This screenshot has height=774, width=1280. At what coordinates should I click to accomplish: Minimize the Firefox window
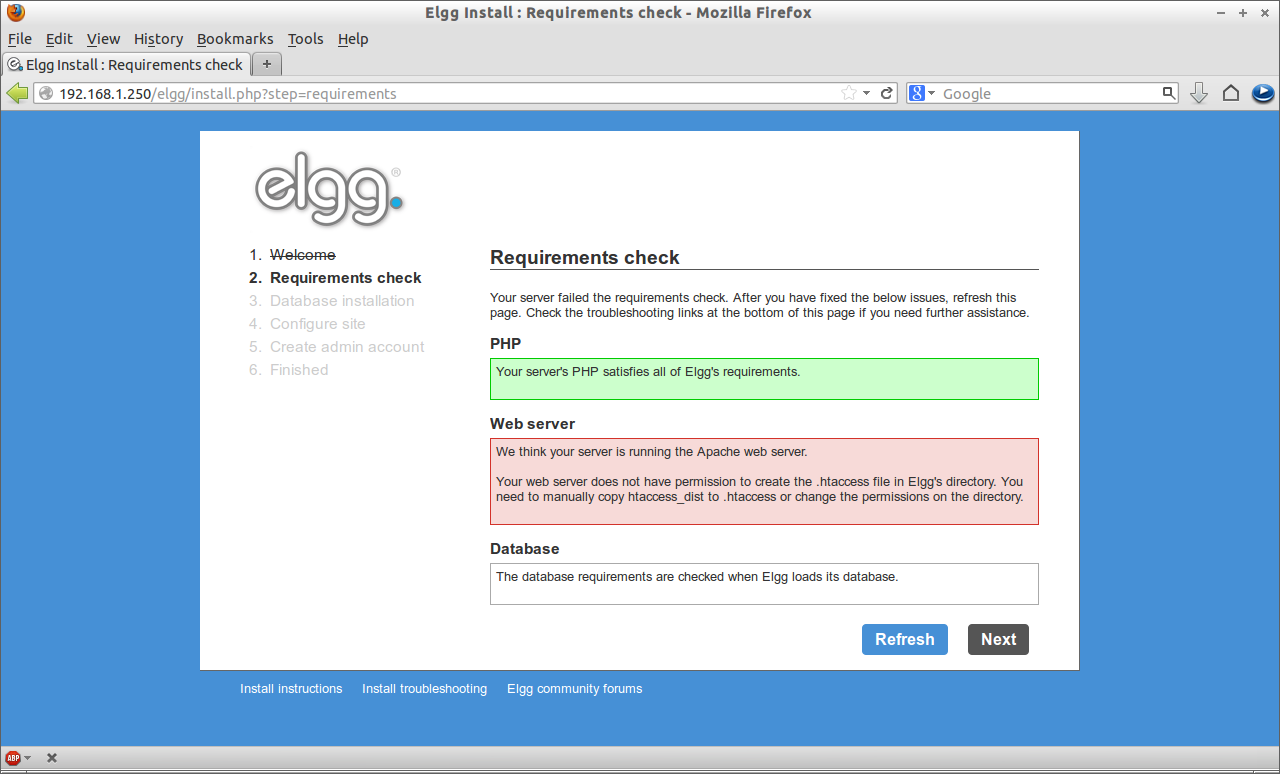pyautogui.click(x=1223, y=13)
